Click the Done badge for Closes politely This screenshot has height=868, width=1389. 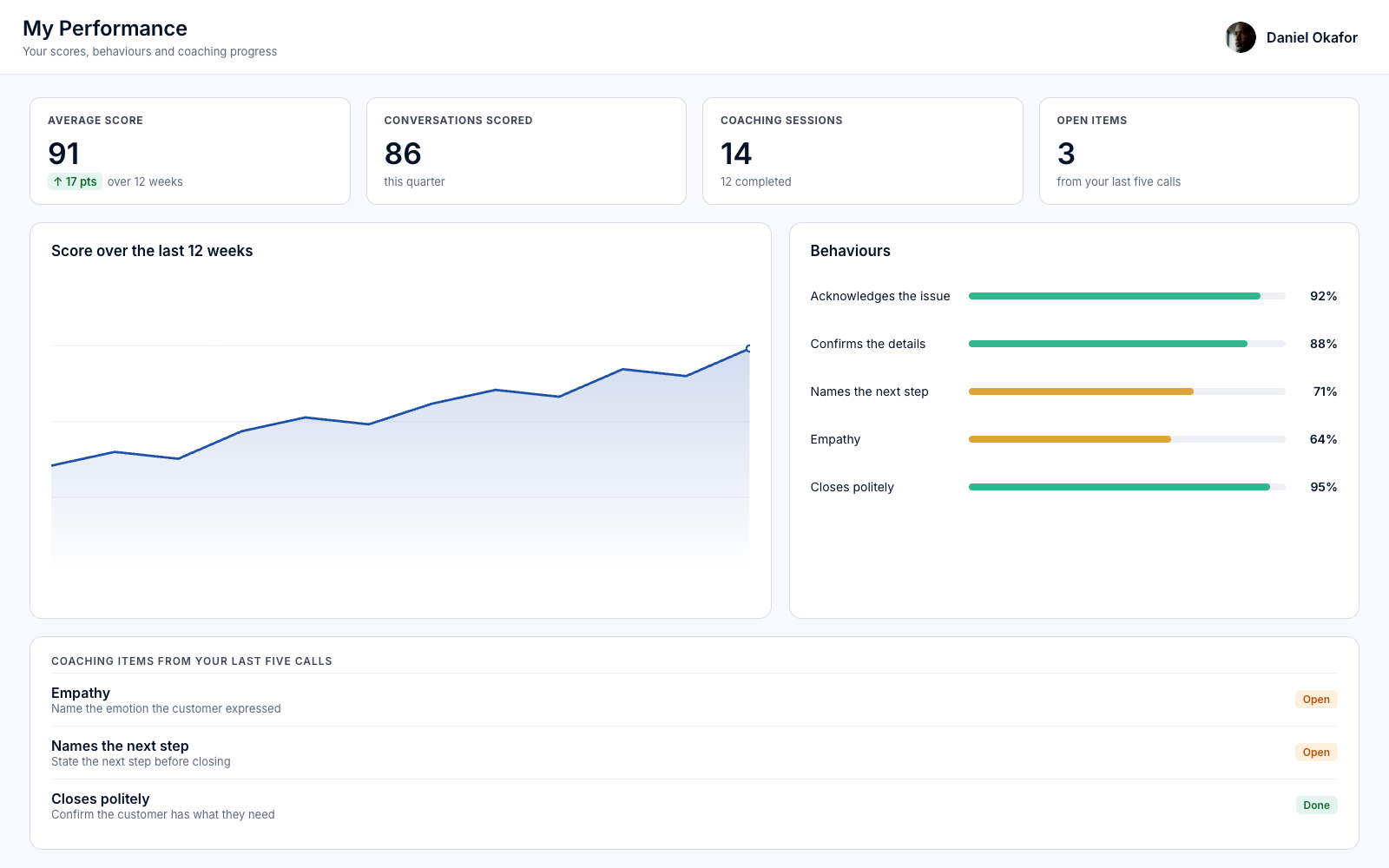[1316, 806]
